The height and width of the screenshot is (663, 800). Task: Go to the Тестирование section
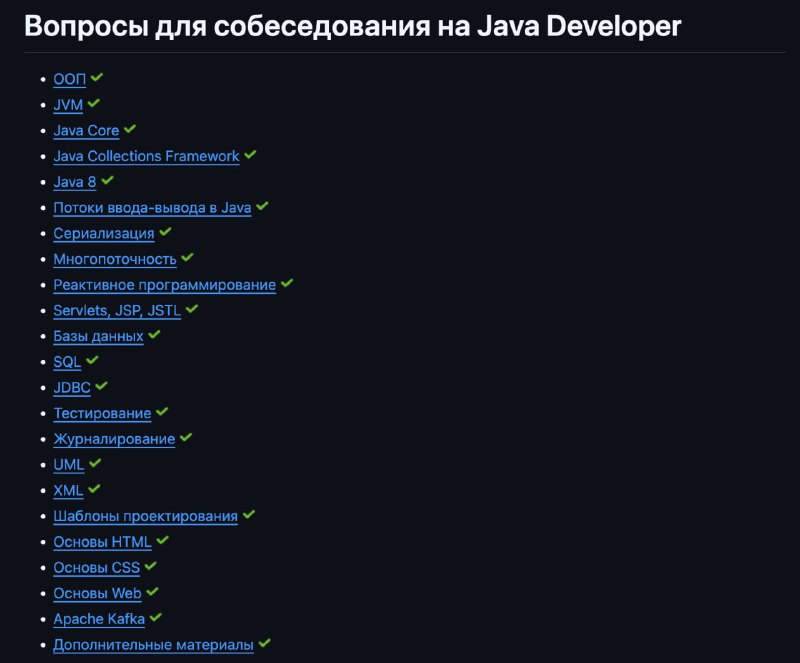[x=103, y=413]
